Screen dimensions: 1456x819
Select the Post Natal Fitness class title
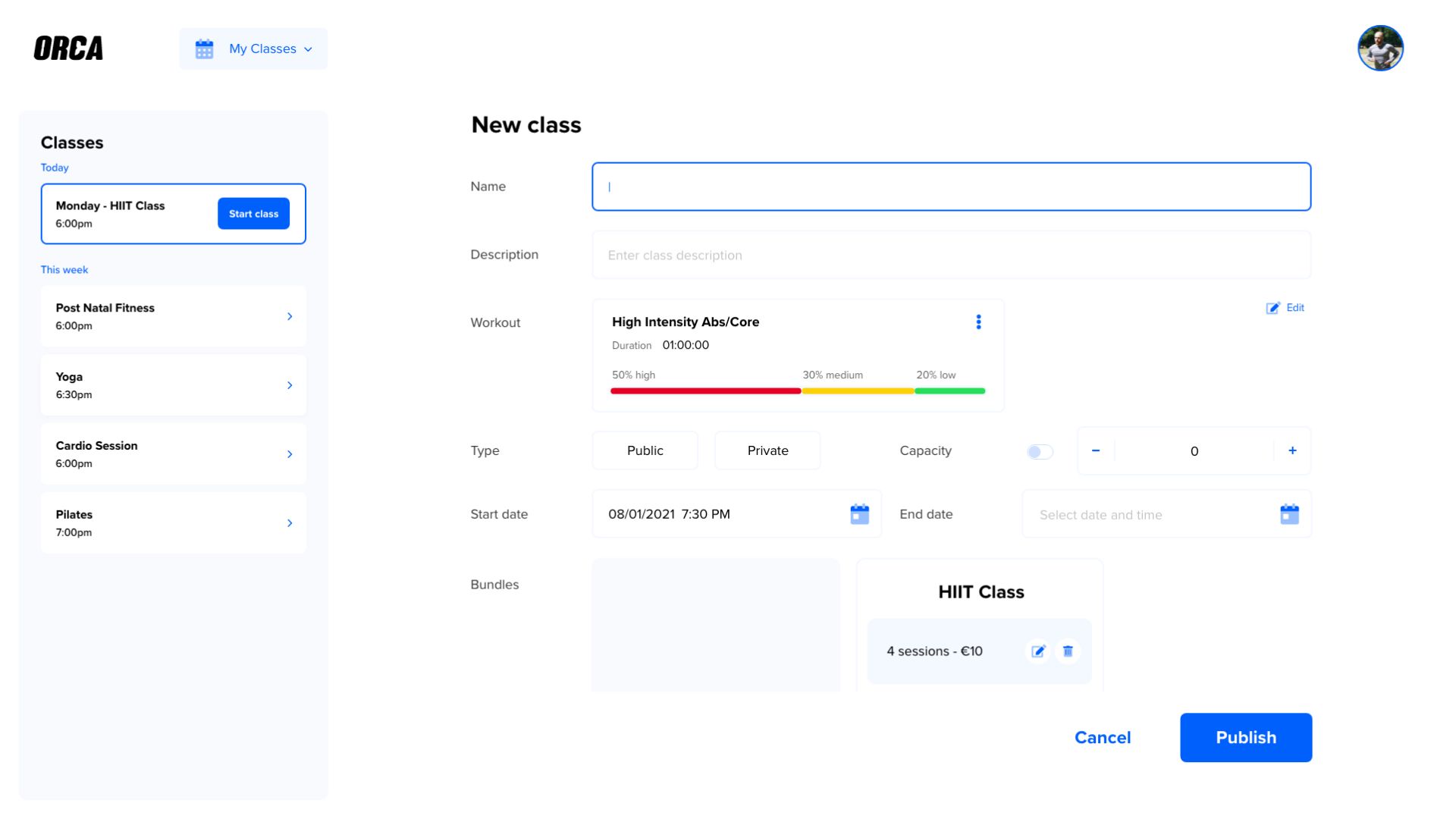(105, 308)
